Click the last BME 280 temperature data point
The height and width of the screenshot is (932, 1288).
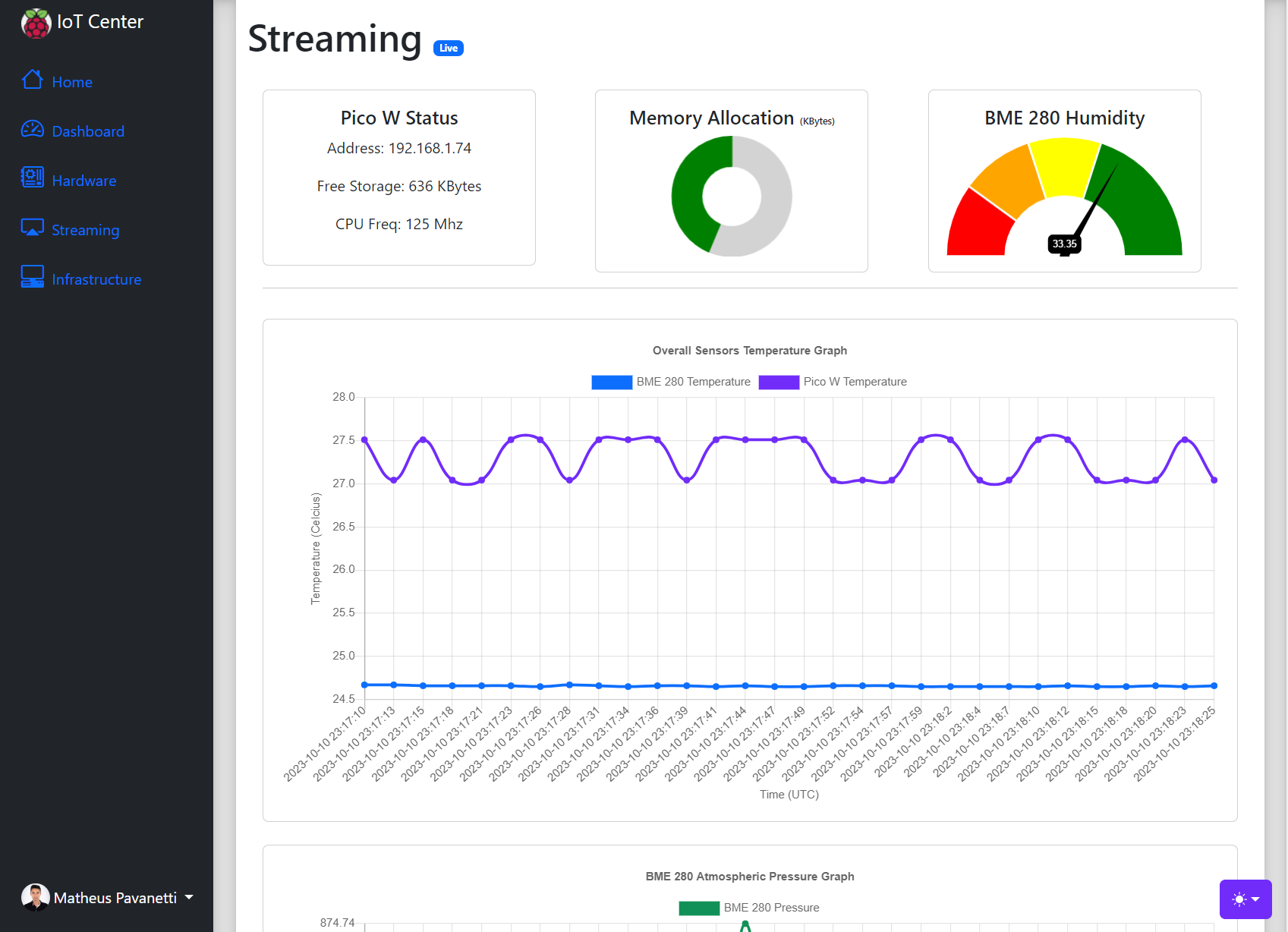[x=1214, y=685]
